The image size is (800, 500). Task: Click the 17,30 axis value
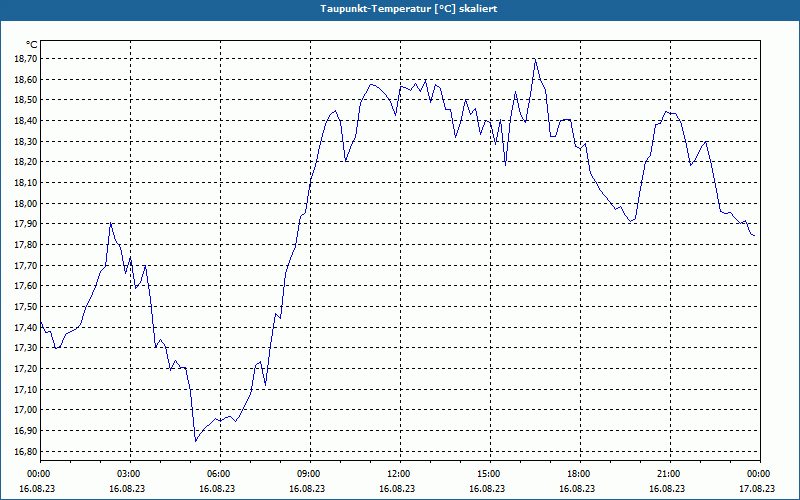click(26, 348)
